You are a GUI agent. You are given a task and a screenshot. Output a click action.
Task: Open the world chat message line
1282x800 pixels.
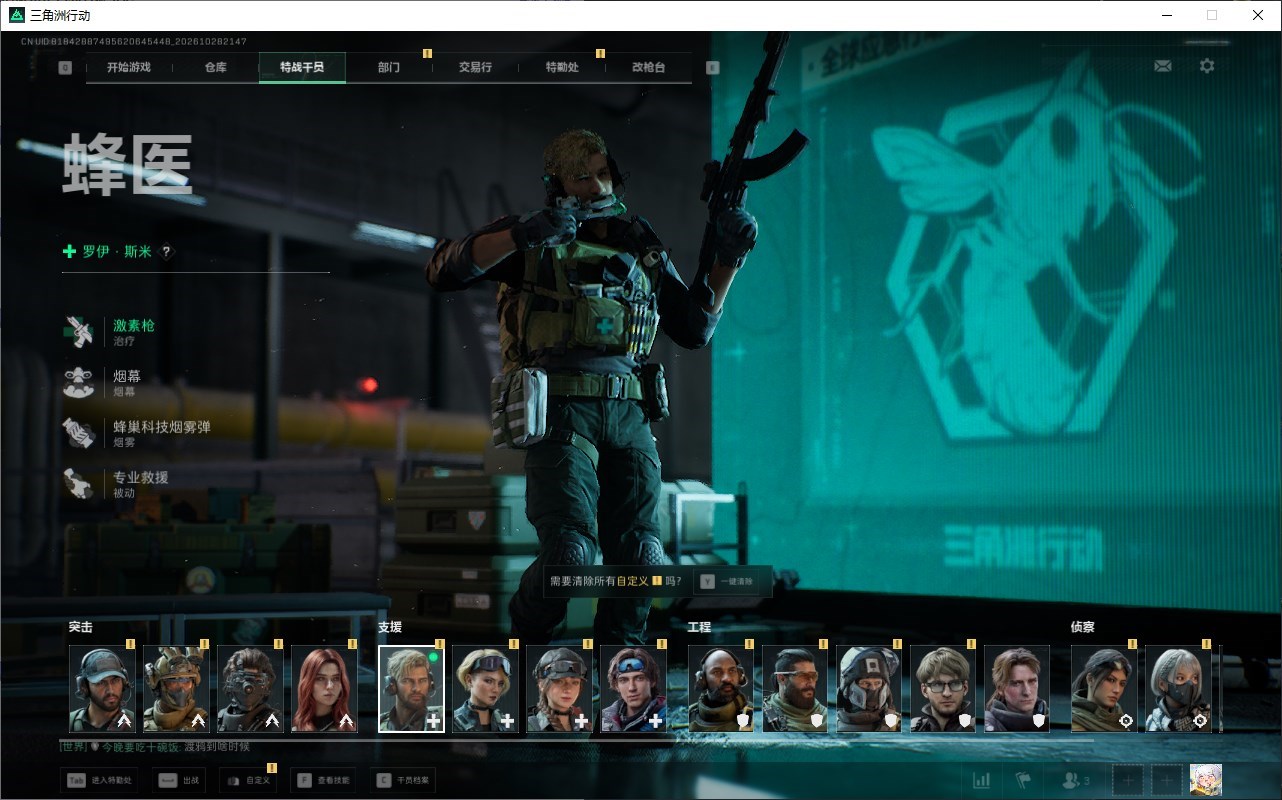click(x=156, y=747)
